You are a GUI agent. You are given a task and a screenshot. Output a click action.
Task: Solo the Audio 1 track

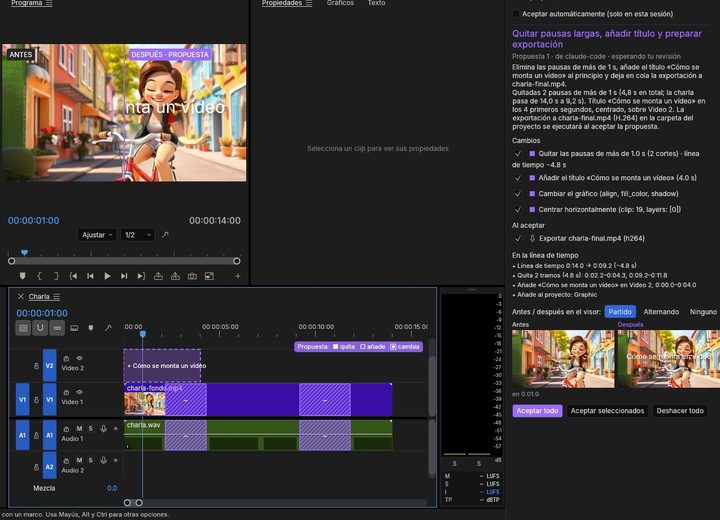[x=90, y=429]
